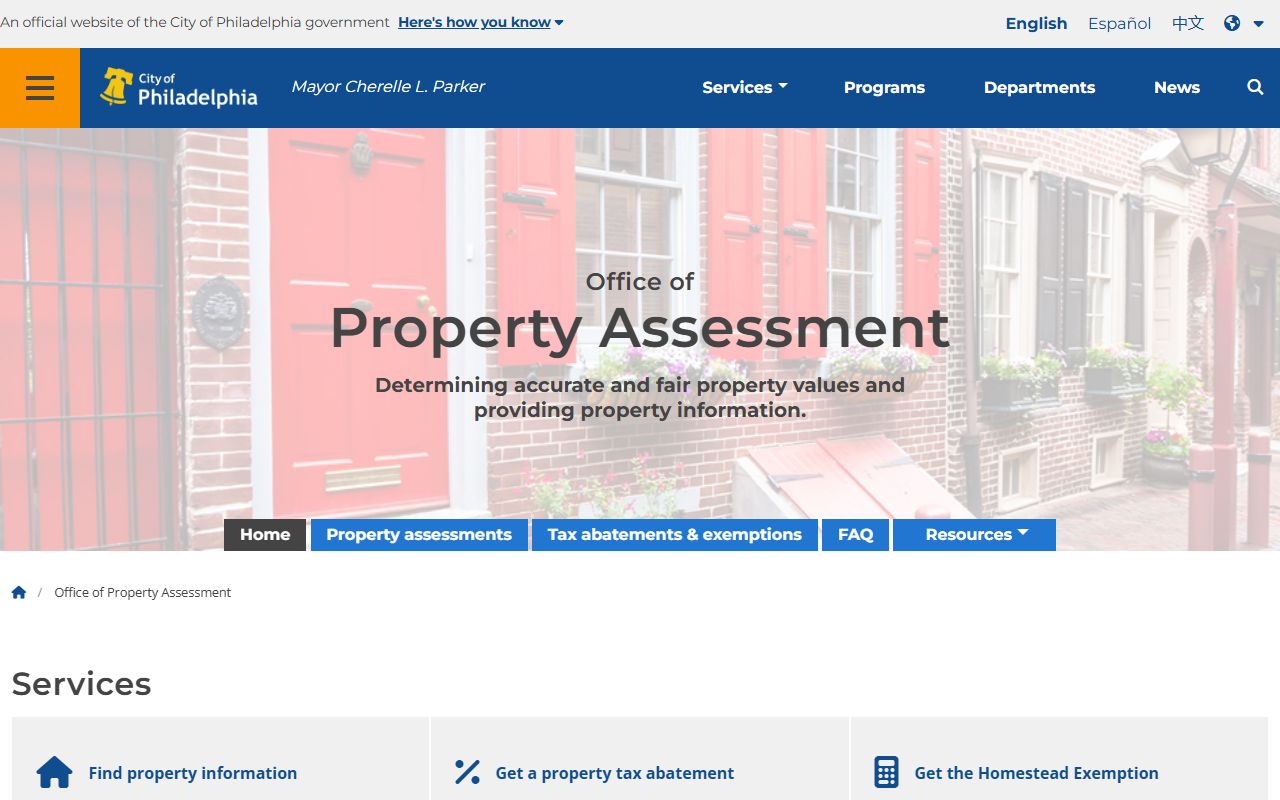Image resolution: width=1280 pixels, height=800 pixels.
Task: Click the City of Philadelphia logo
Action: pyautogui.click(x=179, y=88)
